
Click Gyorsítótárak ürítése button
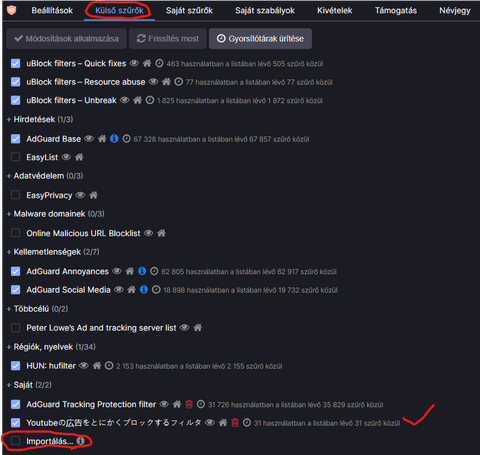[260, 39]
